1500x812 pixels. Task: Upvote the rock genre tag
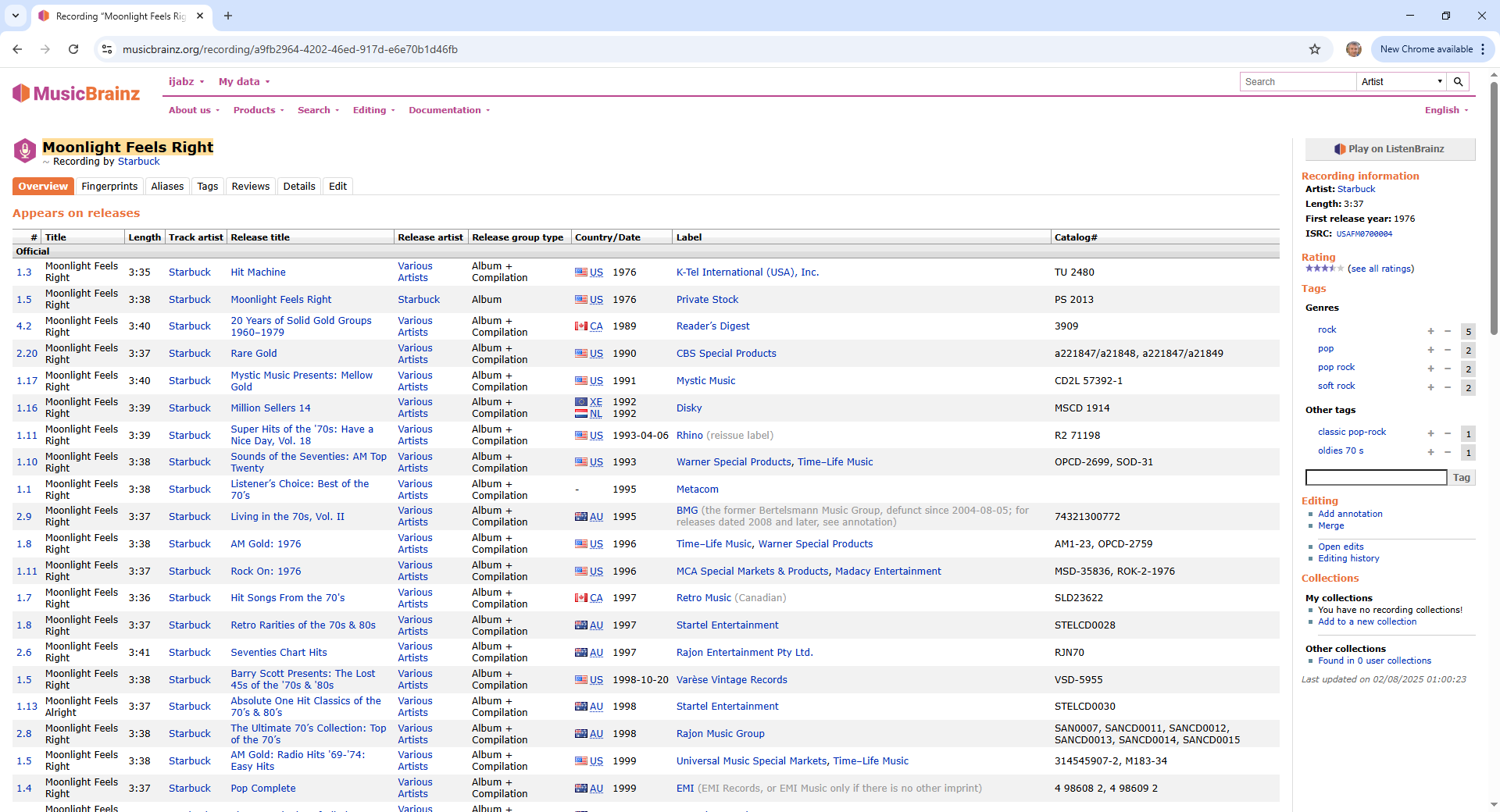pyautogui.click(x=1430, y=331)
